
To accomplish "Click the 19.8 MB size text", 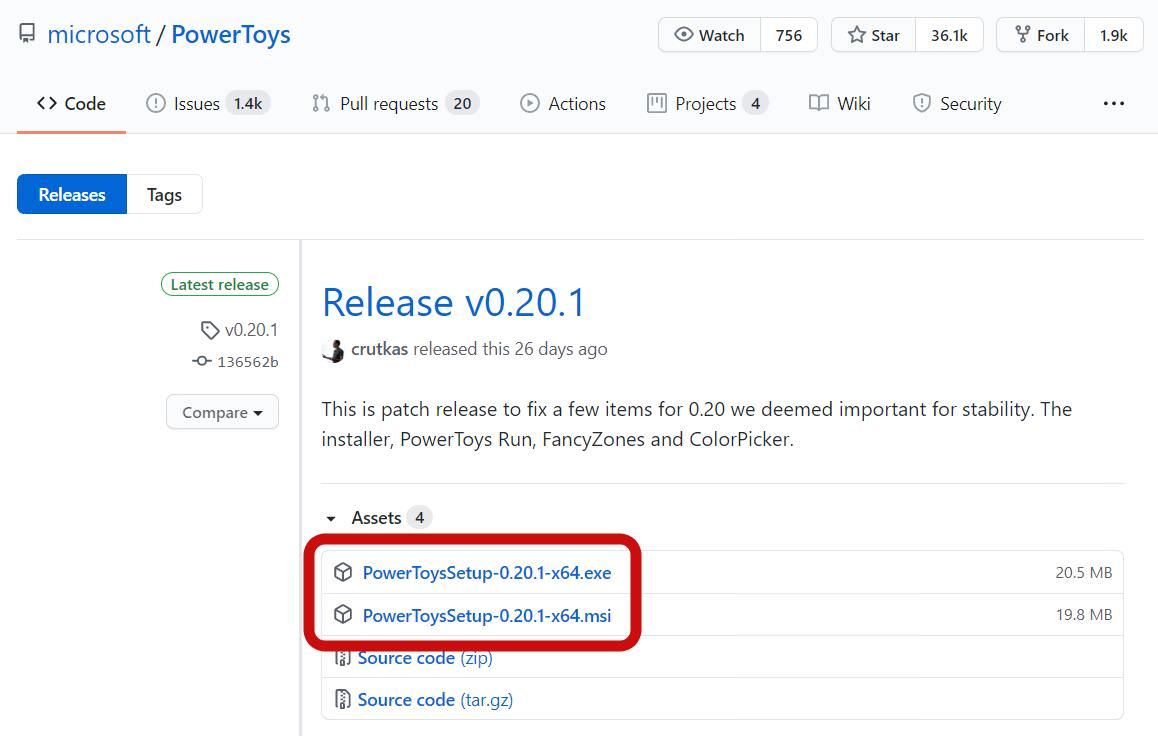I will point(1083,615).
